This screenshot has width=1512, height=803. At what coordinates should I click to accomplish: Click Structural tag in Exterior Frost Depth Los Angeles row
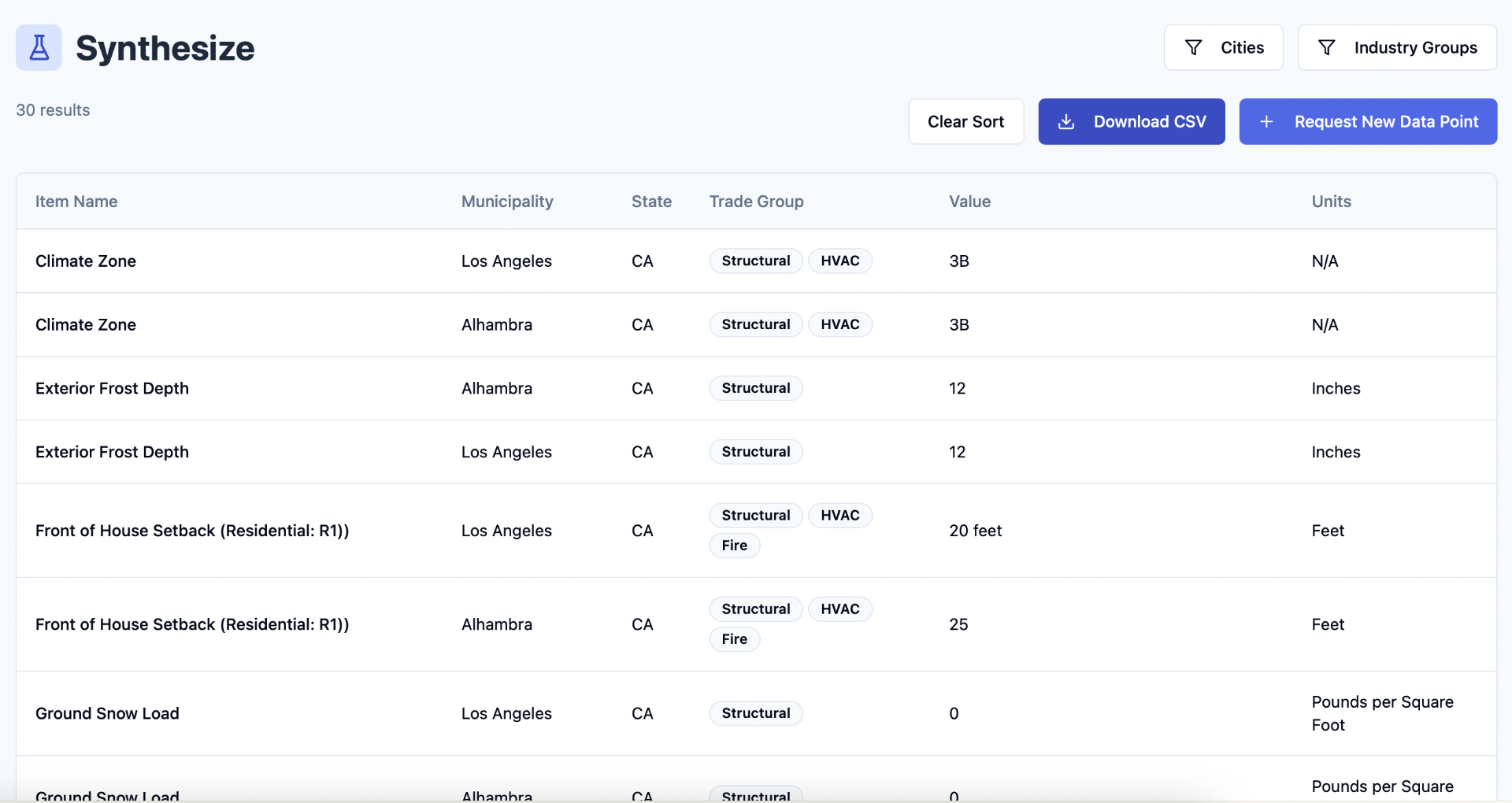click(756, 453)
